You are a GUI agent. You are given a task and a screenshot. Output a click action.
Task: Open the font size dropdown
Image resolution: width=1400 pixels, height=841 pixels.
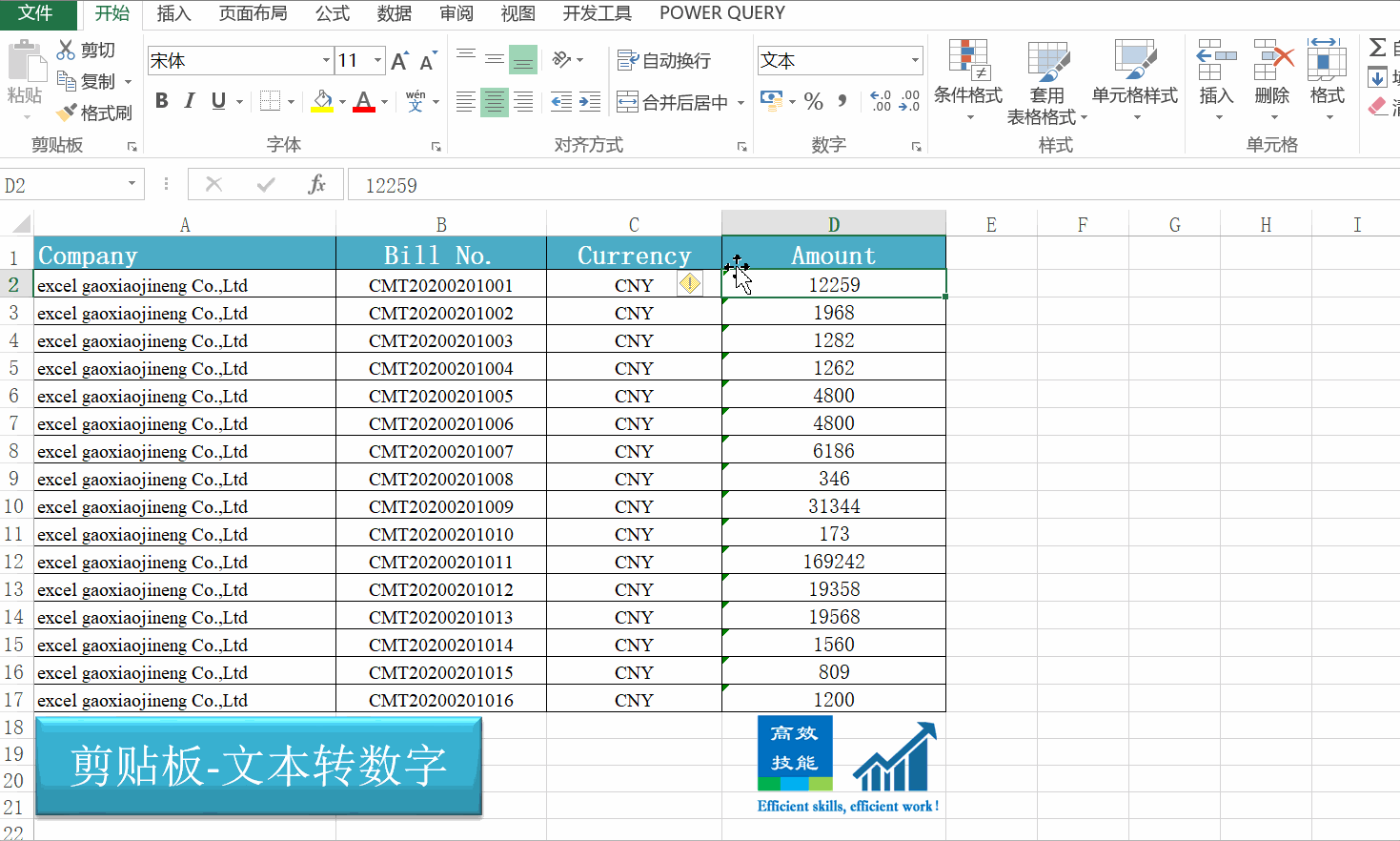[377, 60]
